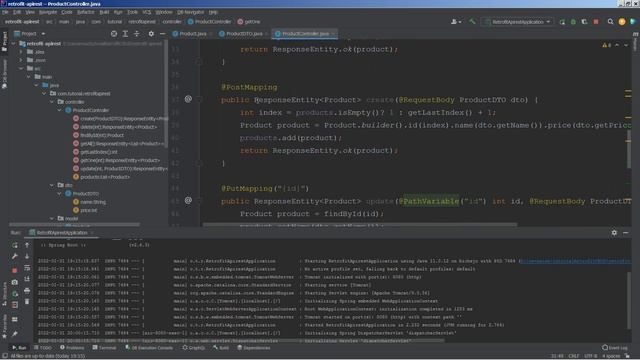
Task: Open Project panel gear options
Action: (x=151, y=34)
